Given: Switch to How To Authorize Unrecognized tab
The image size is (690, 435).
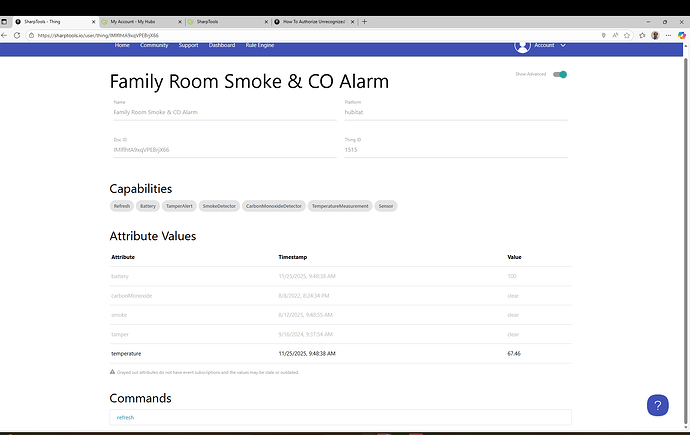Looking at the screenshot, I should (312, 21).
